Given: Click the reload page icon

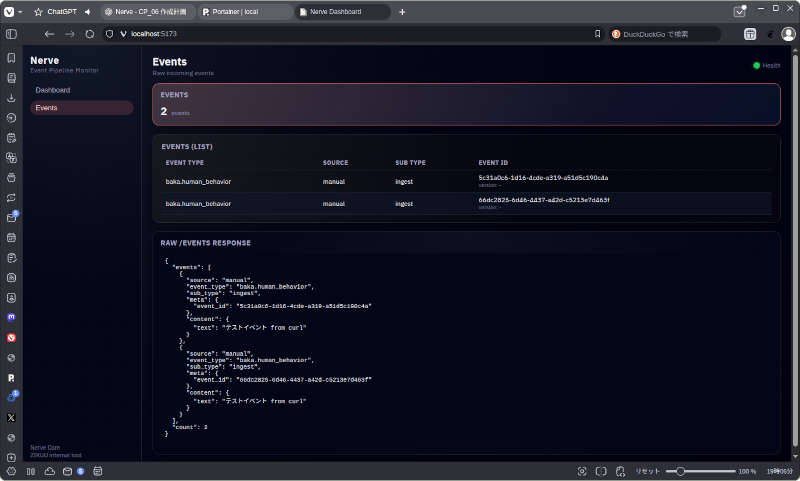Looking at the screenshot, I should point(90,34).
